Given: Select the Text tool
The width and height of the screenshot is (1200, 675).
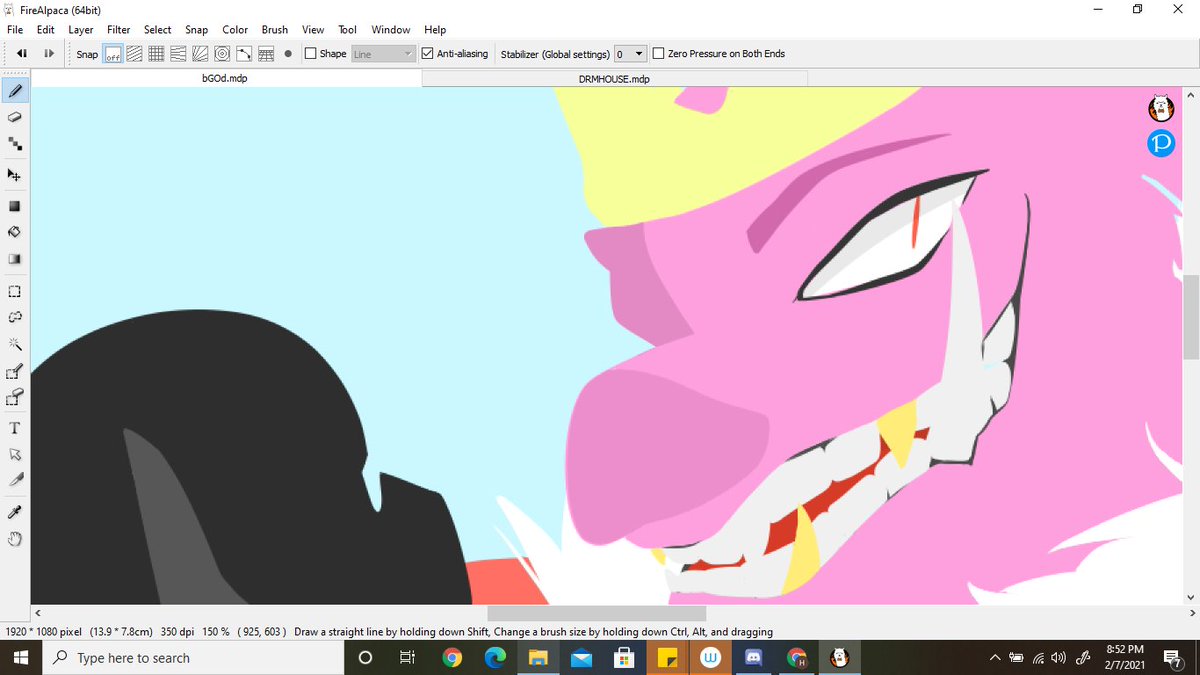Looking at the screenshot, I should pyautogui.click(x=15, y=428).
